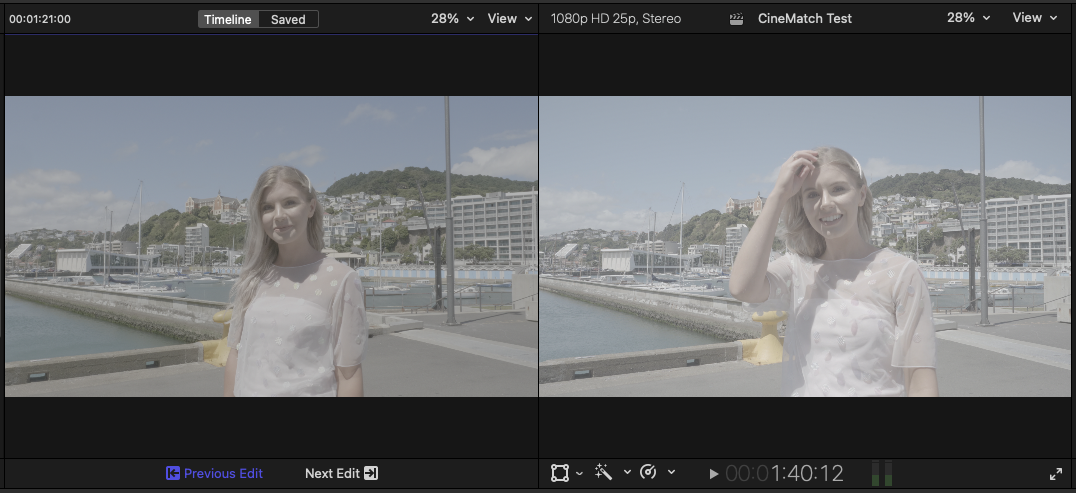
Task: Click the 1:40:12 timecode display
Action: pyautogui.click(x=784, y=474)
